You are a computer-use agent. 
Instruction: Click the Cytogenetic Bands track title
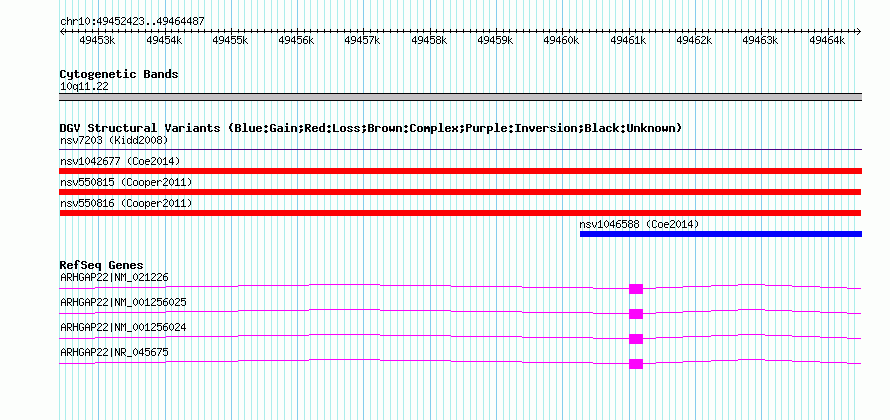point(119,74)
